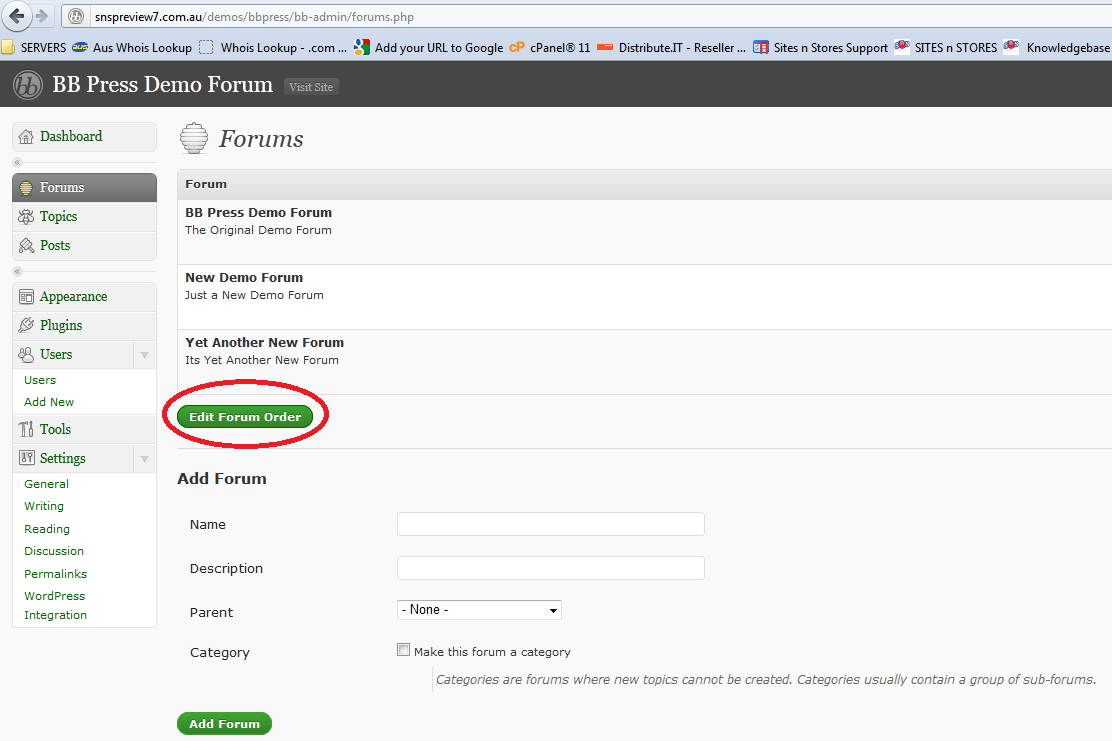The height and width of the screenshot is (741, 1112).
Task: Click the Aus Whois Lookup bookmark icon
Action: 80,48
